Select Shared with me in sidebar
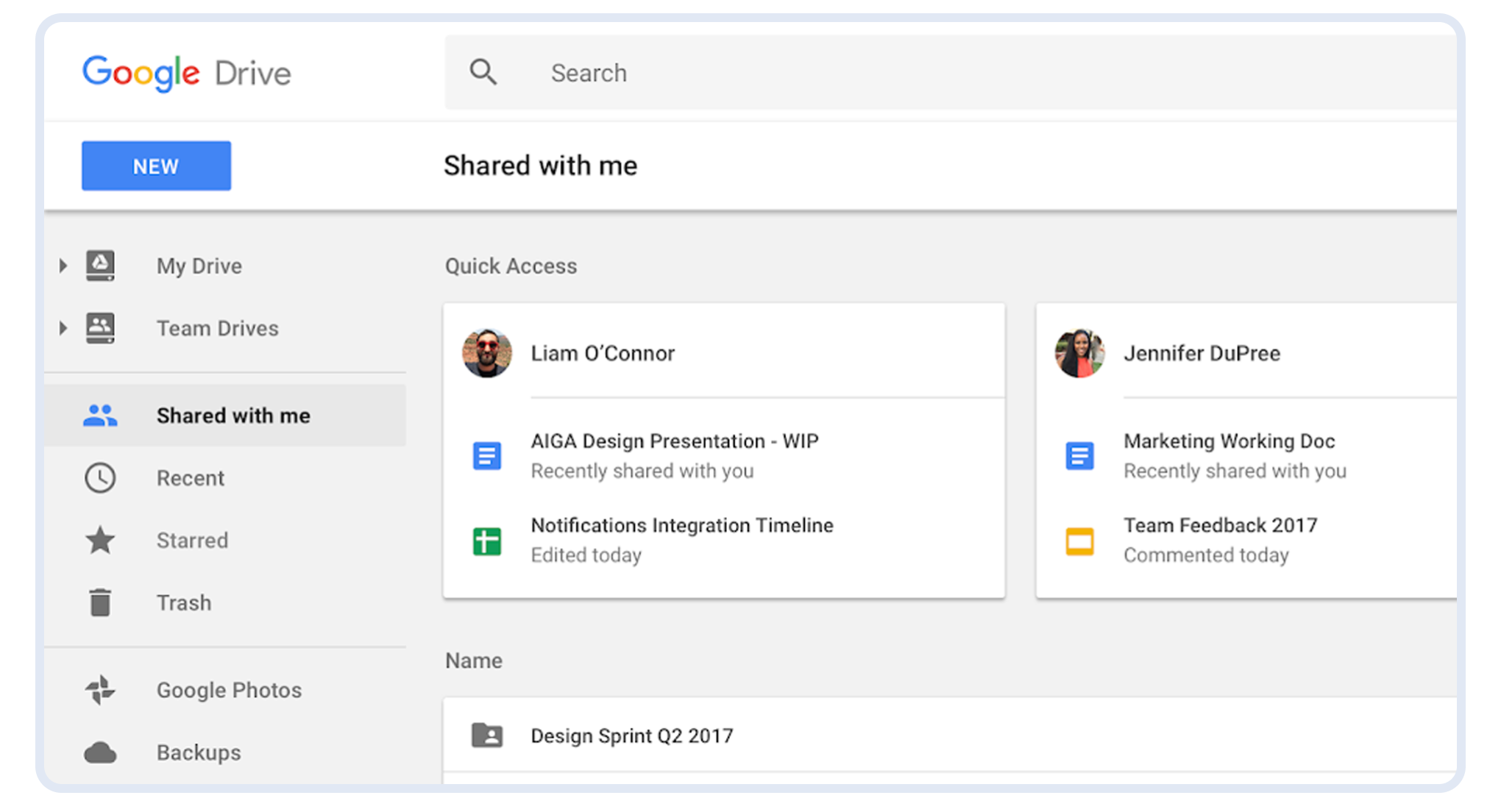The width and height of the screenshot is (1501, 812). 233,416
